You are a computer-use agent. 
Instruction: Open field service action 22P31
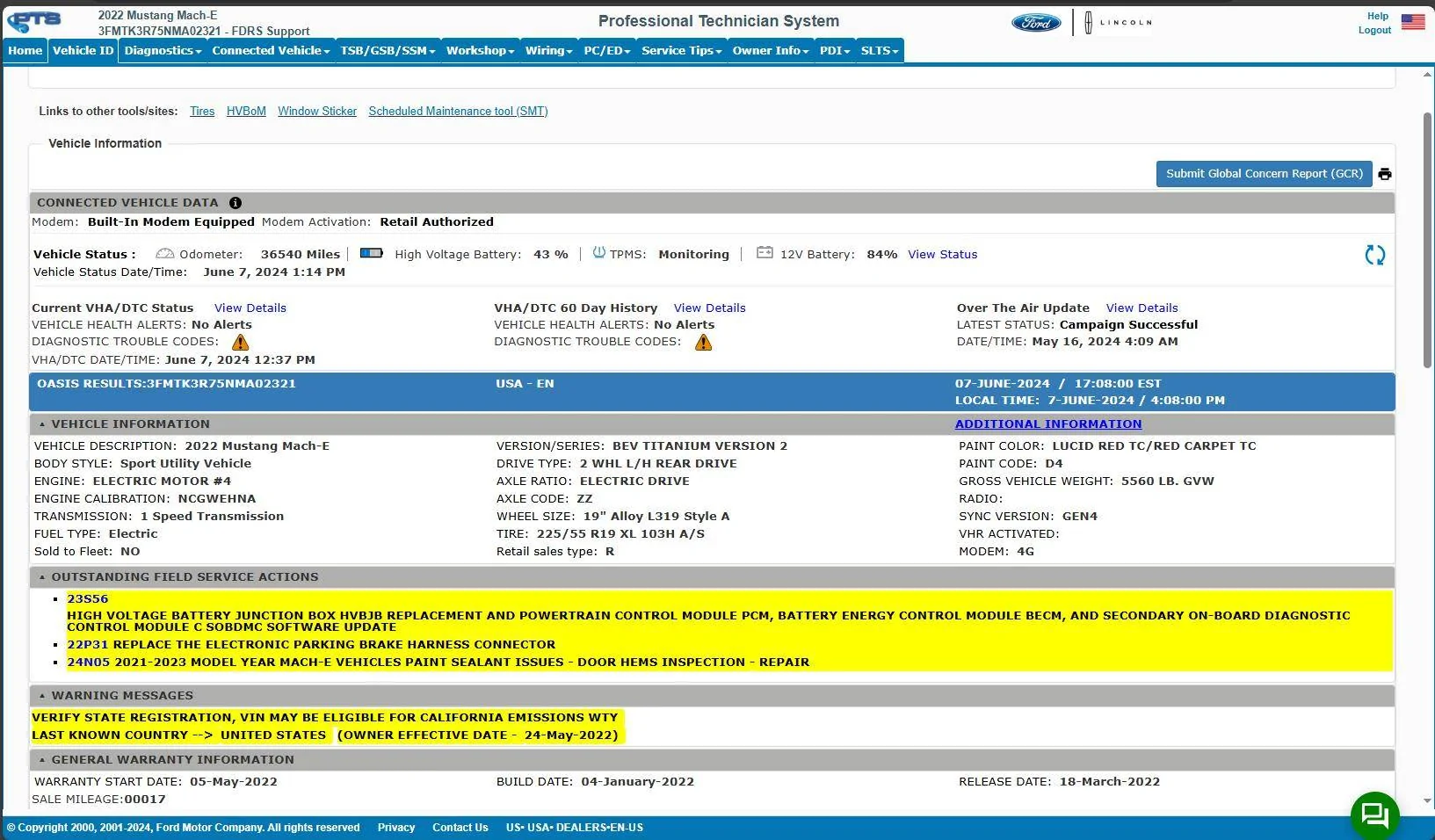coord(87,645)
